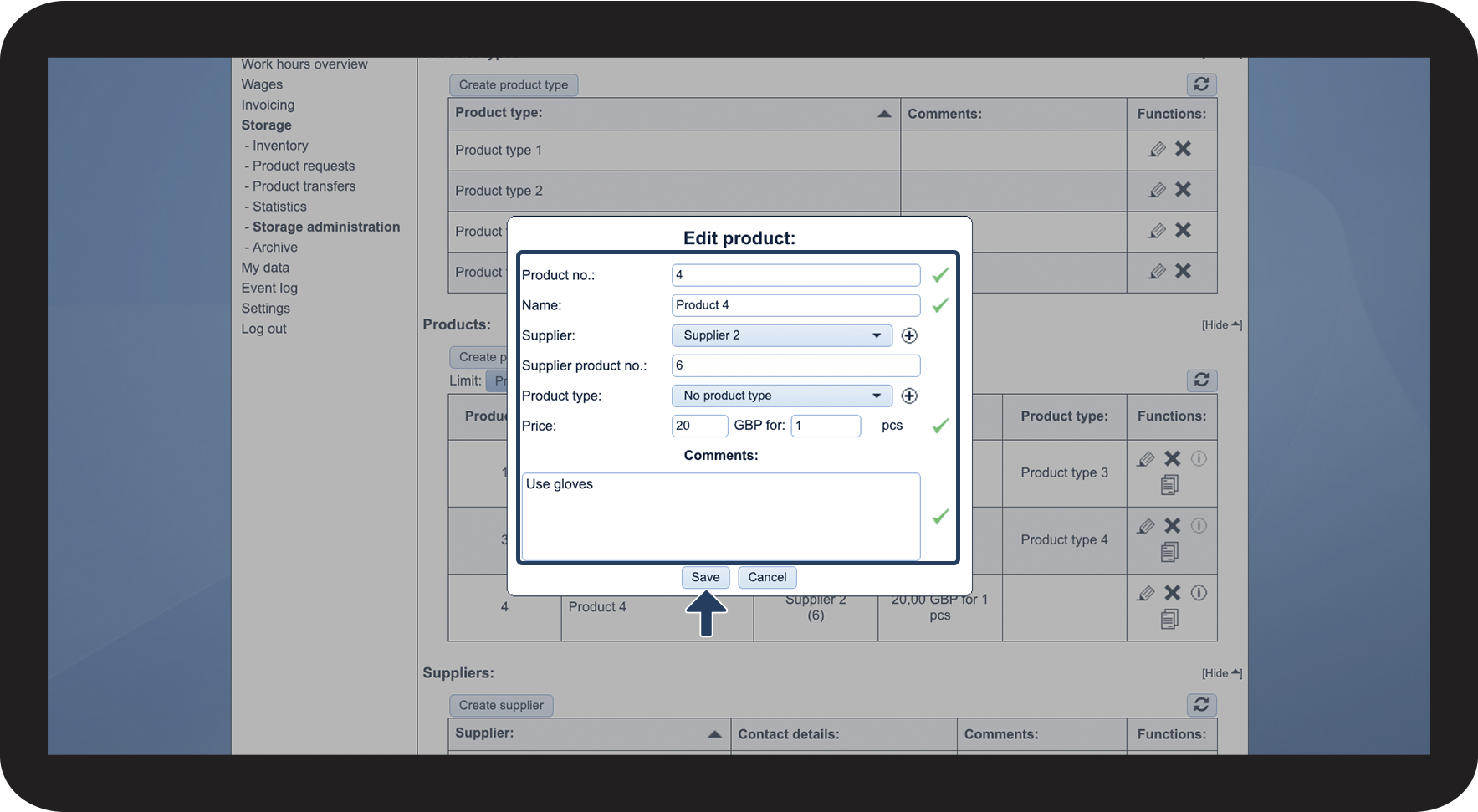
Task: Click the quantity field after GBP for
Action: point(826,426)
